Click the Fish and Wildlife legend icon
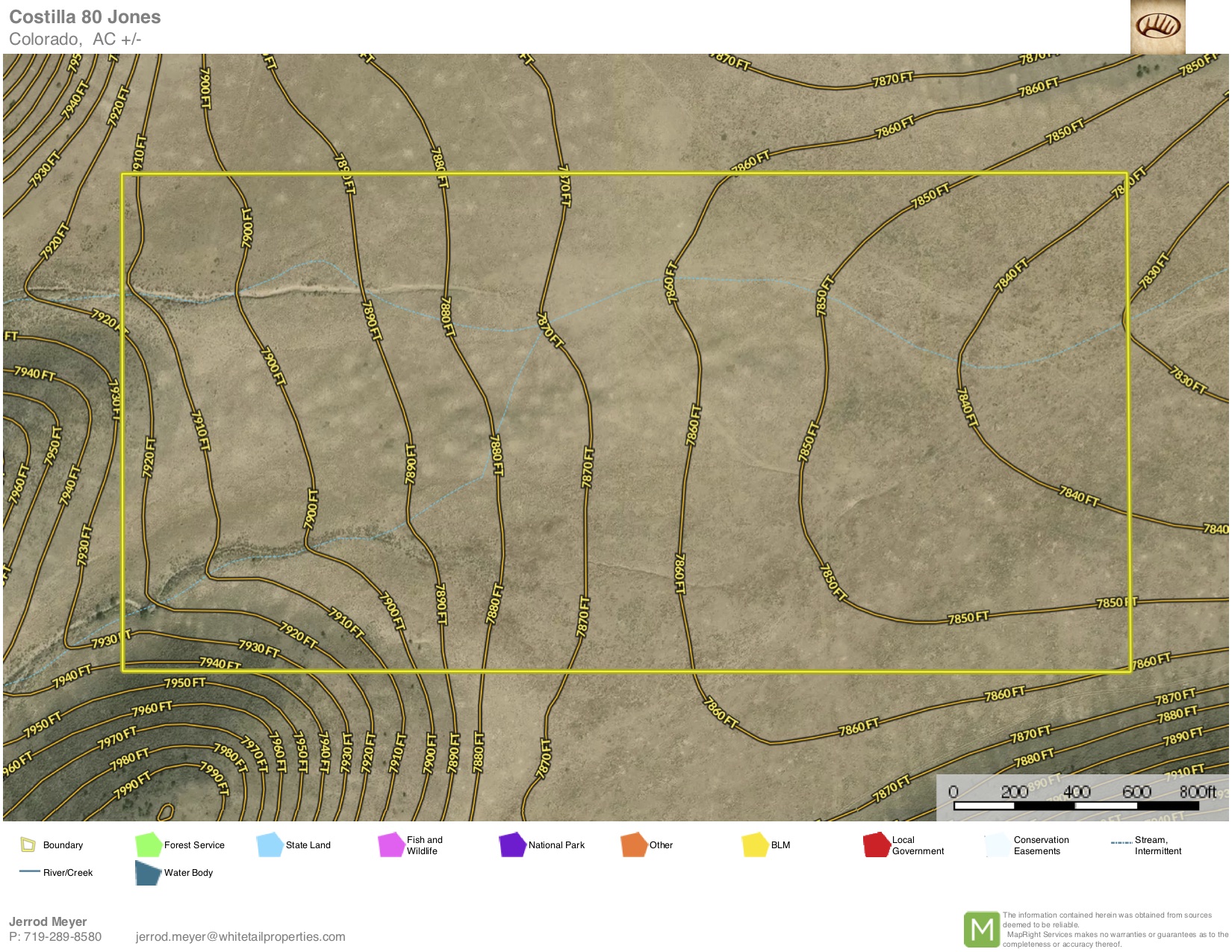The height and width of the screenshot is (952, 1232). (x=391, y=844)
